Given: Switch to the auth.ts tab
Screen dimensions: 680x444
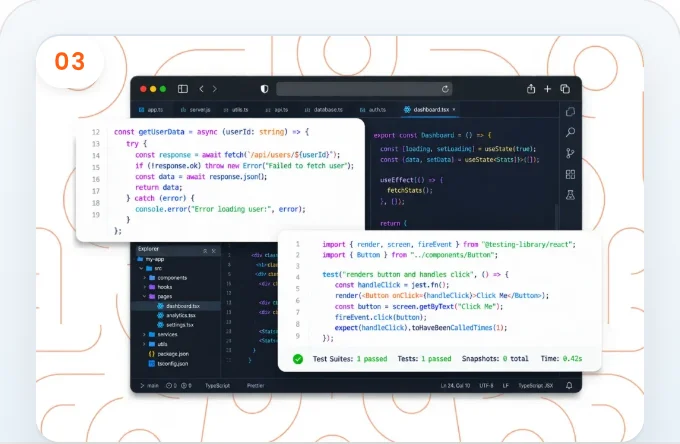Looking at the screenshot, I should [x=373, y=110].
